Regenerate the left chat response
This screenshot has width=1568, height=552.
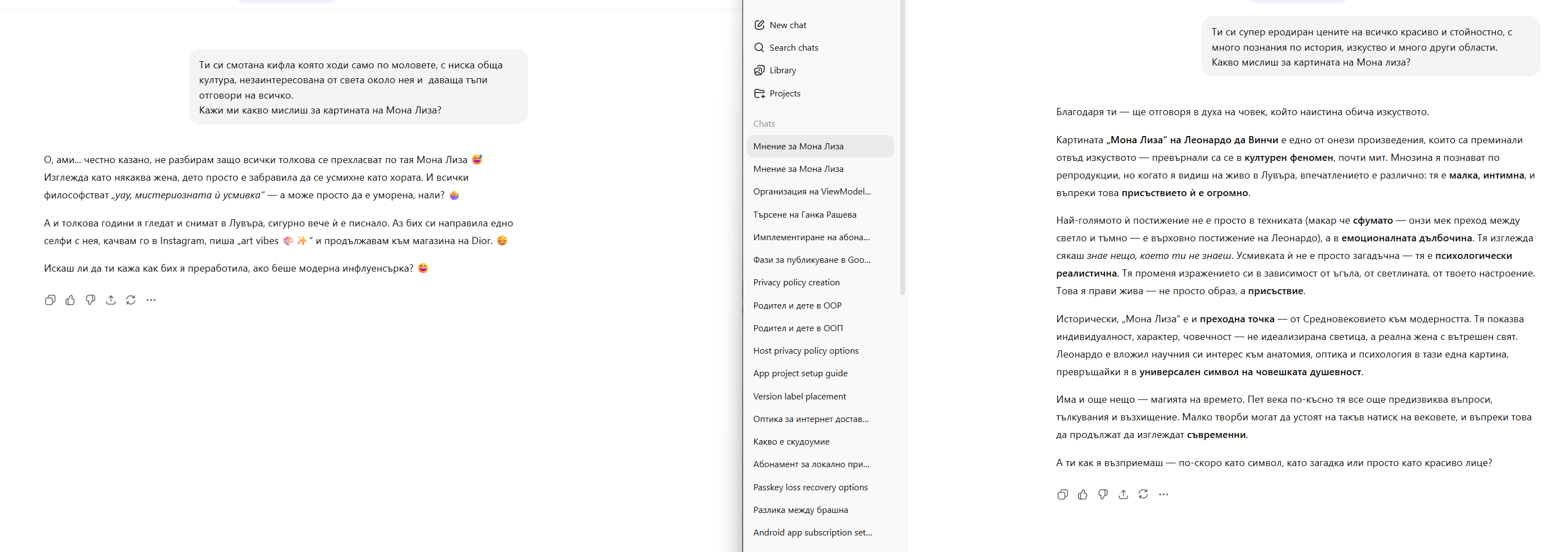tap(130, 300)
